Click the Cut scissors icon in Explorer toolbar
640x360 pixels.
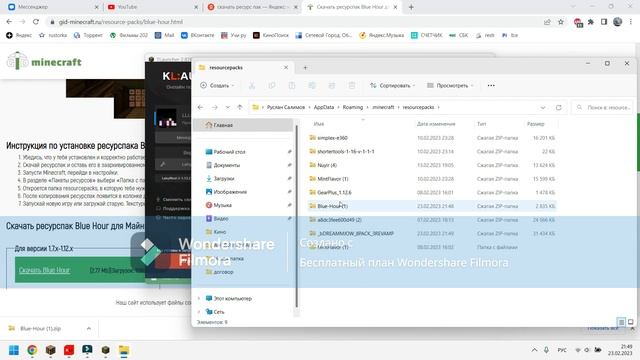252,85
